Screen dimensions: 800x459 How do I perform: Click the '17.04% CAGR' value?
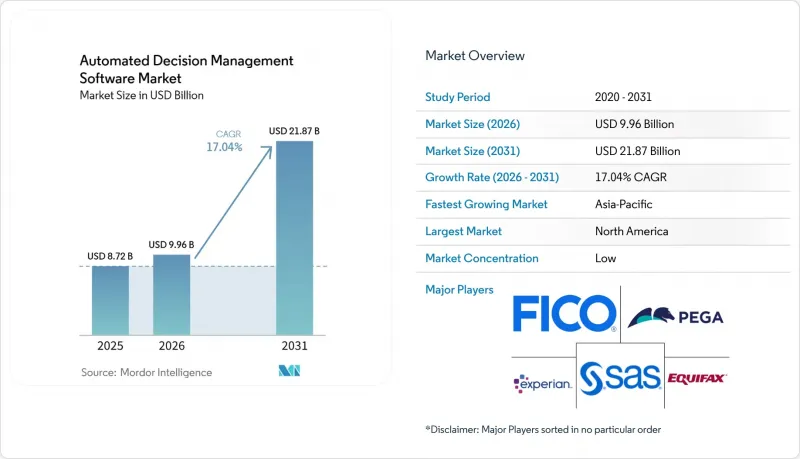click(631, 177)
